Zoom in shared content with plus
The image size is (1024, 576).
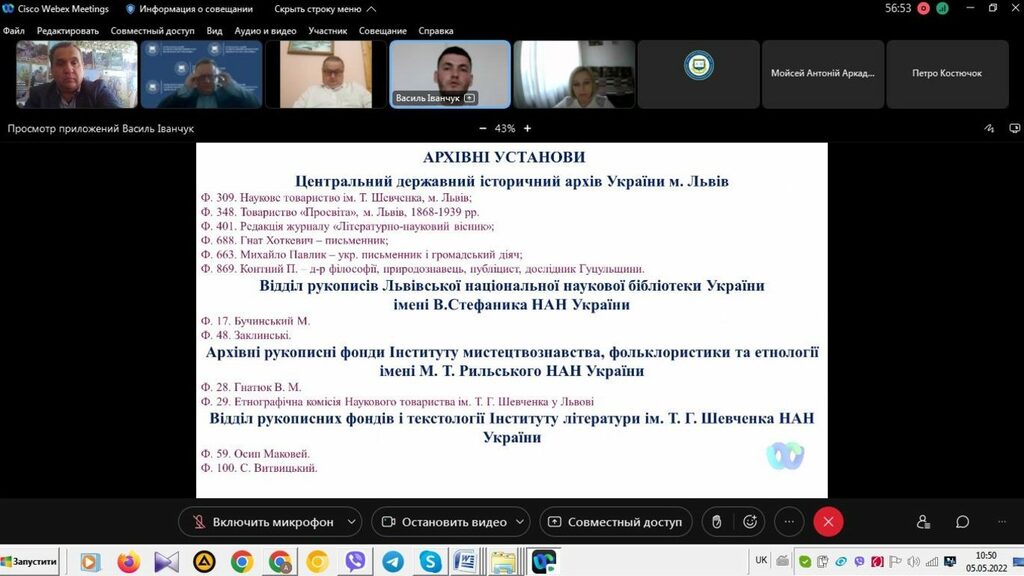point(528,128)
